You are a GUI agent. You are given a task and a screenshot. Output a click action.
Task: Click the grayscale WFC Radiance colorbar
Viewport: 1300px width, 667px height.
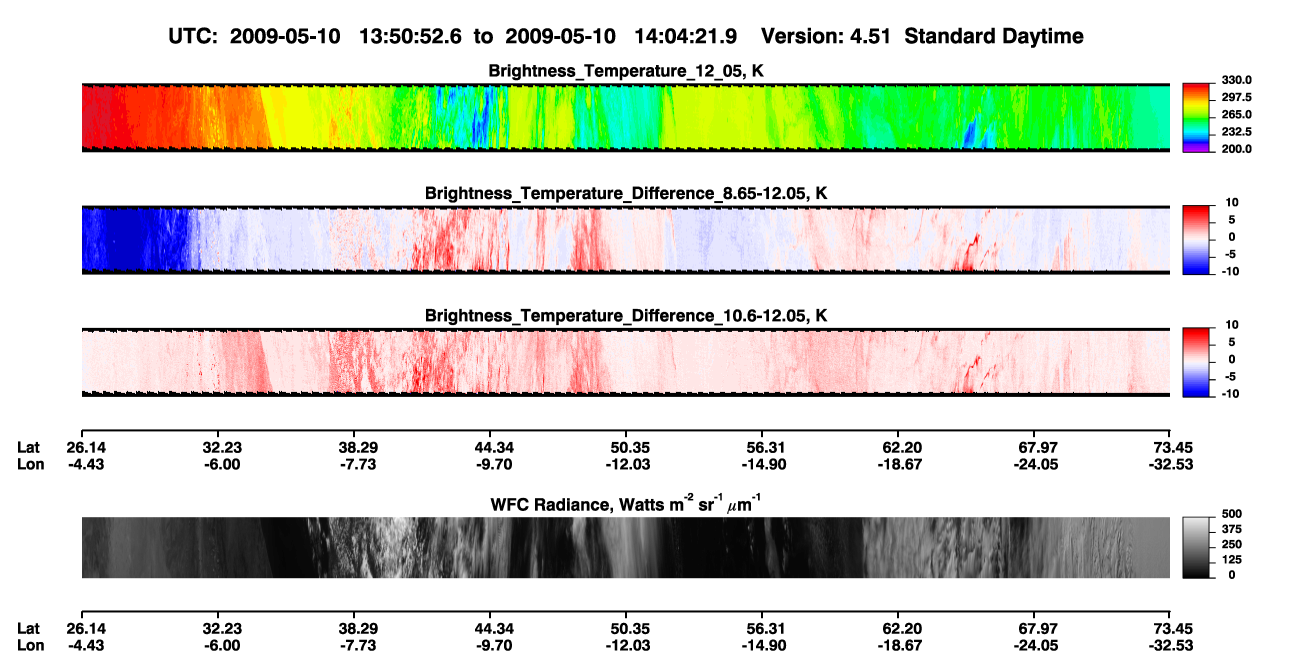click(1197, 547)
